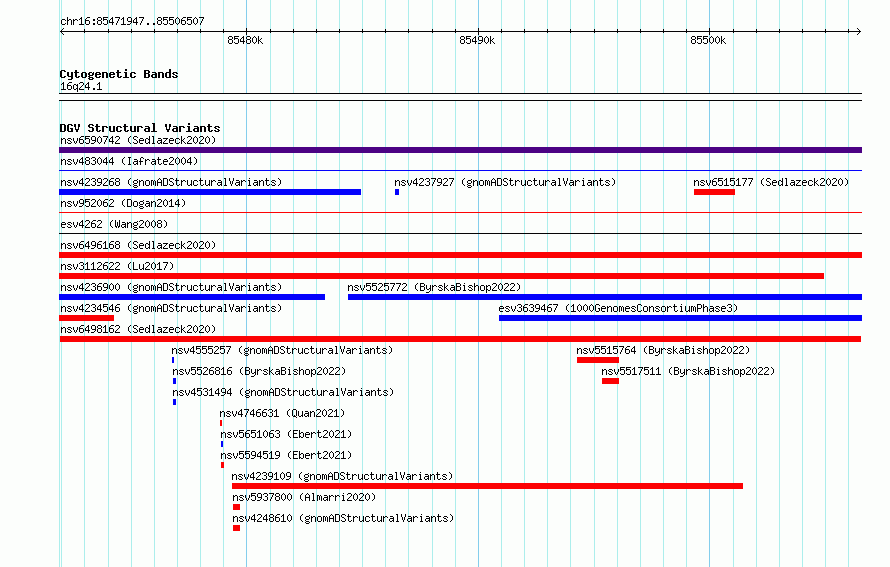The width and height of the screenshot is (890, 567).
Task: Open the nsv5525772 (ByrskaBishop2022) label
Action: tap(434, 287)
